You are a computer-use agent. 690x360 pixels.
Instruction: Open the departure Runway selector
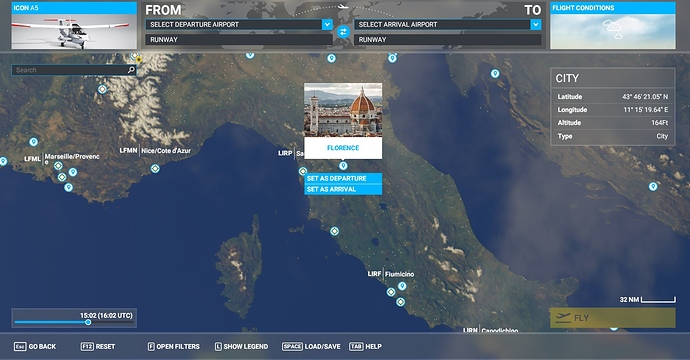pyautogui.click(x=239, y=40)
